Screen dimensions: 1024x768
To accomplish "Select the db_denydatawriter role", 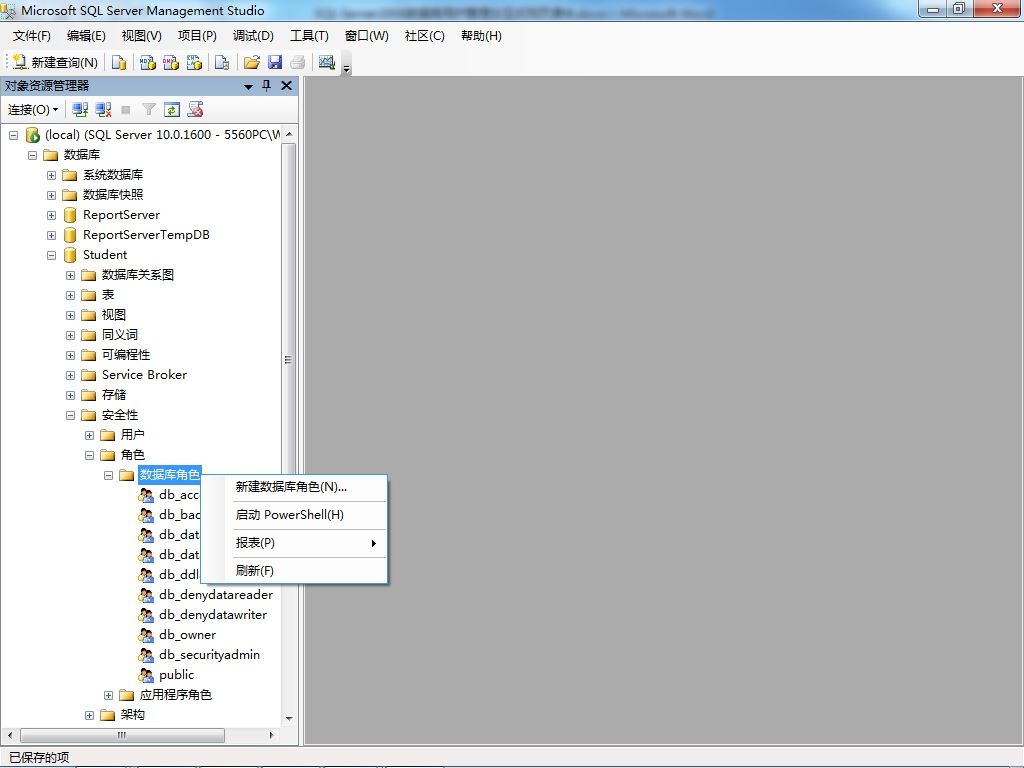I will click(x=213, y=615).
